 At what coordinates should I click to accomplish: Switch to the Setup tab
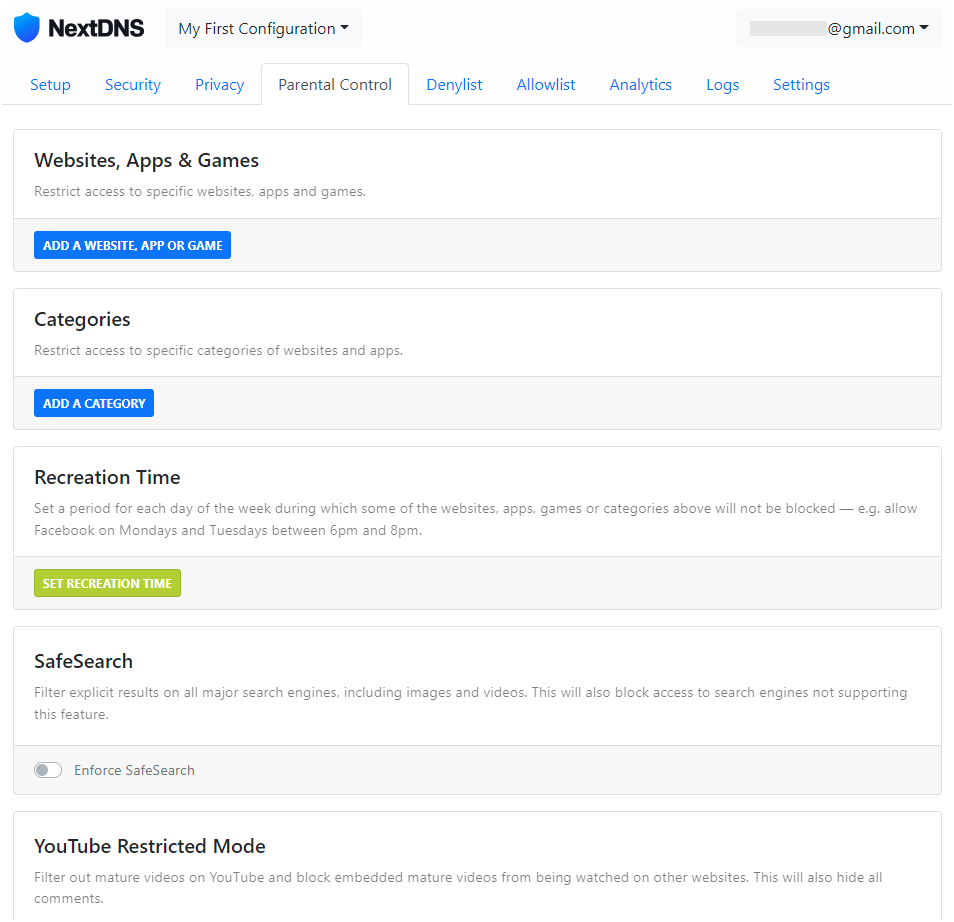[x=50, y=85]
